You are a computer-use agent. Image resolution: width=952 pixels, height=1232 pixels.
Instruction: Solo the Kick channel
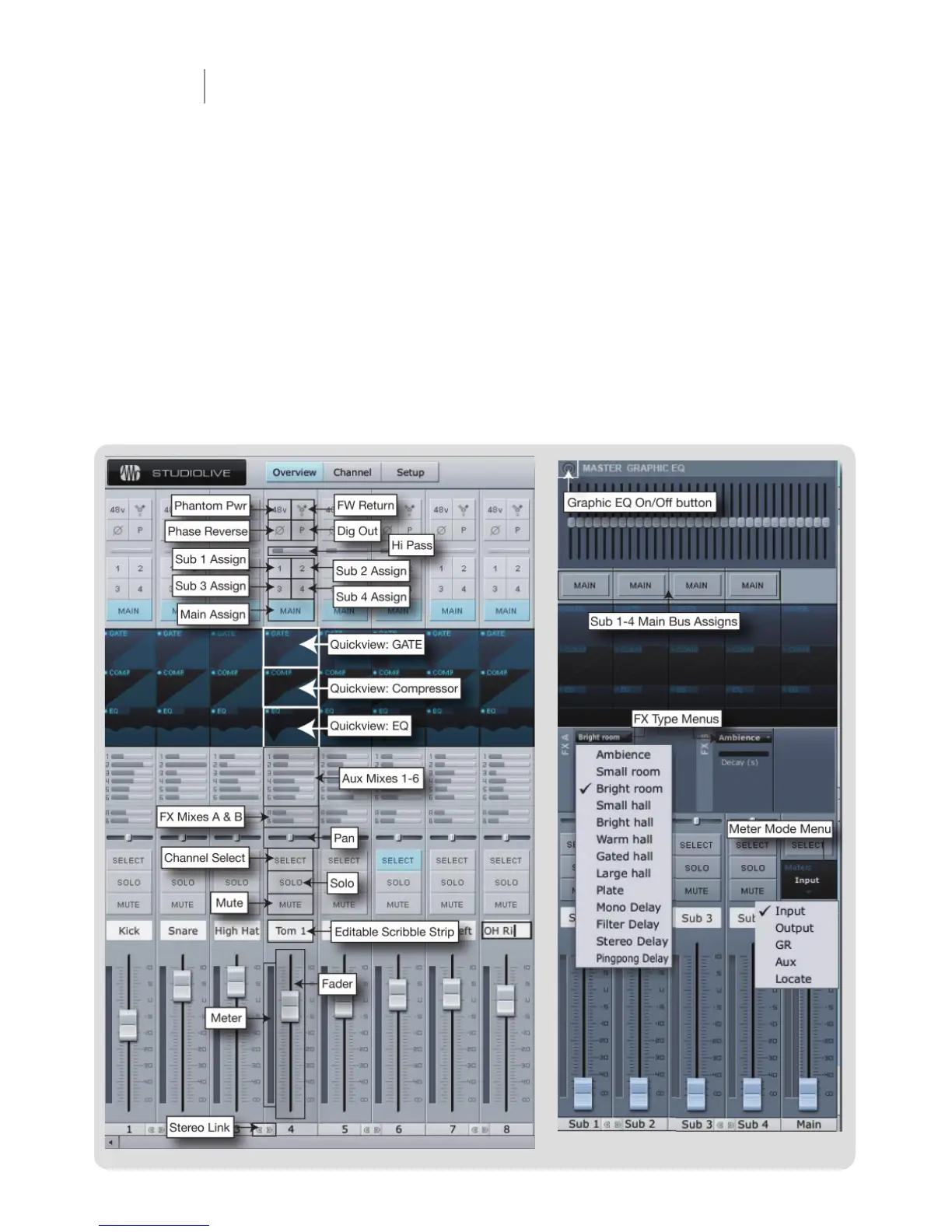tap(128, 883)
